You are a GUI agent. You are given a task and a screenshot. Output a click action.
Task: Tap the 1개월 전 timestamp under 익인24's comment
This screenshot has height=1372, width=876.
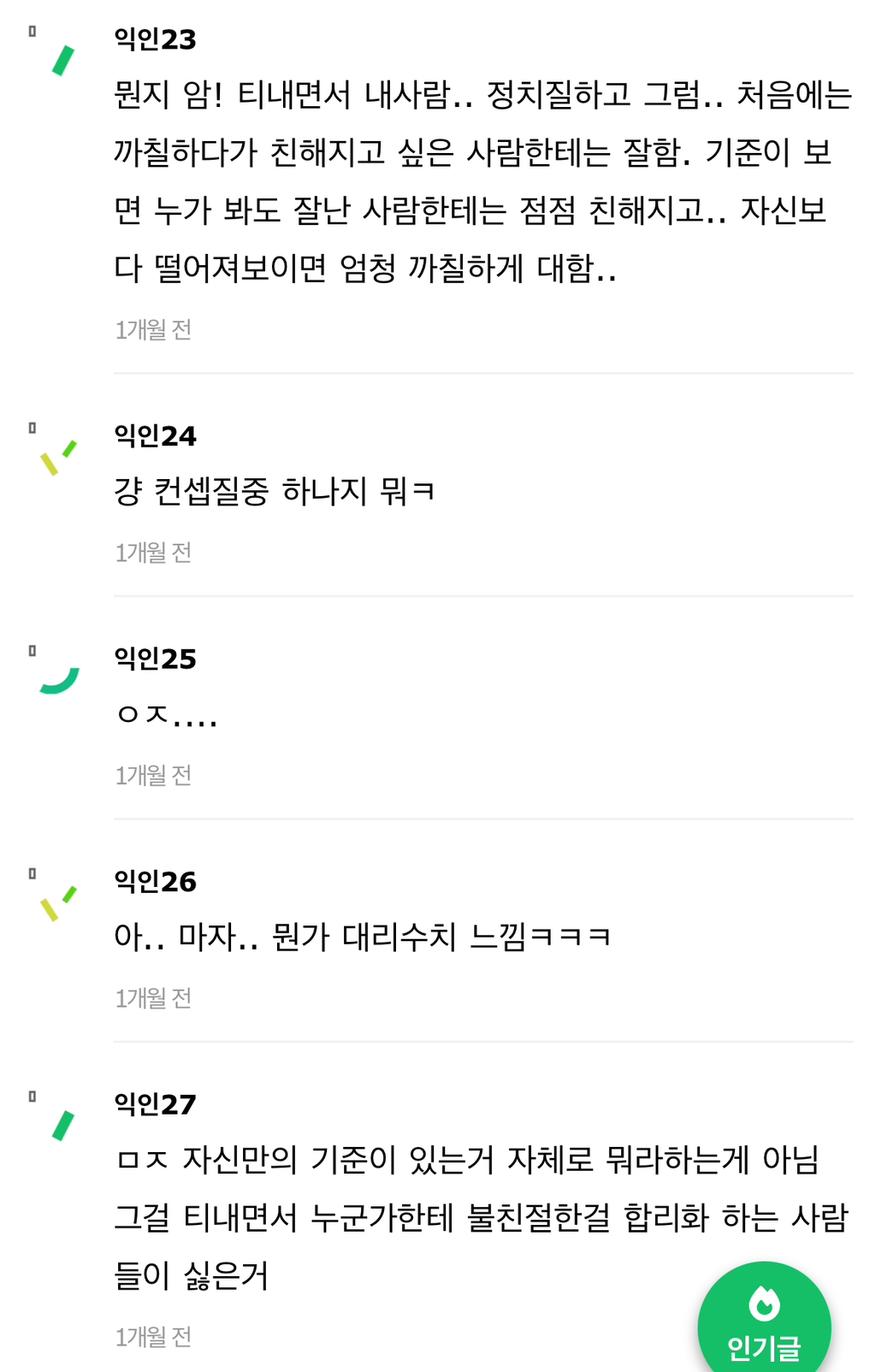[153, 553]
